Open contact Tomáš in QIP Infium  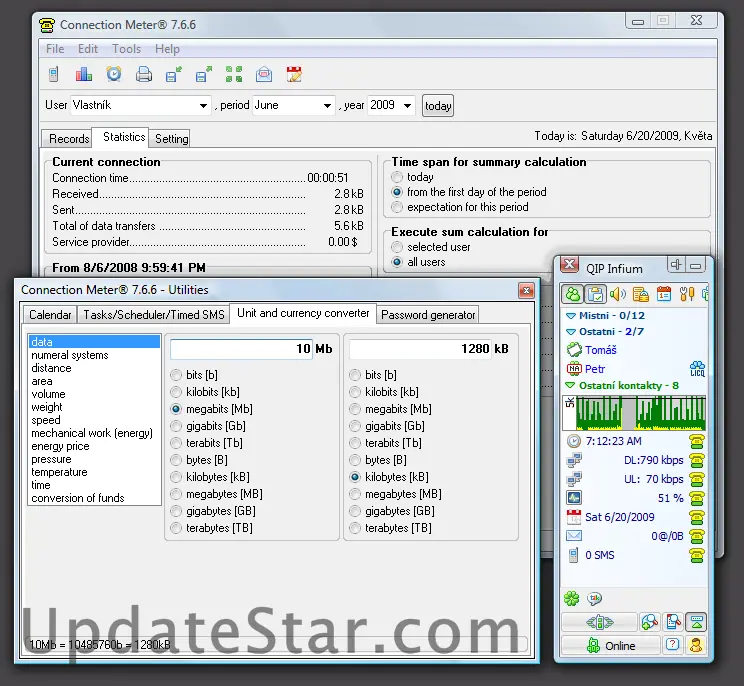pos(600,350)
